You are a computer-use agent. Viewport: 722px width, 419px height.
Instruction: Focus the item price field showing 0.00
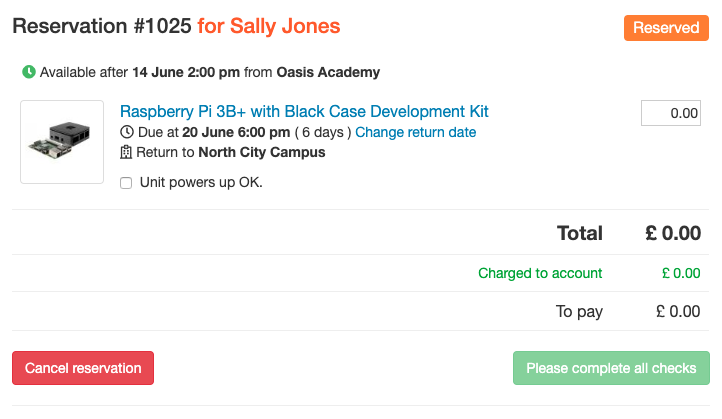[670, 113]
